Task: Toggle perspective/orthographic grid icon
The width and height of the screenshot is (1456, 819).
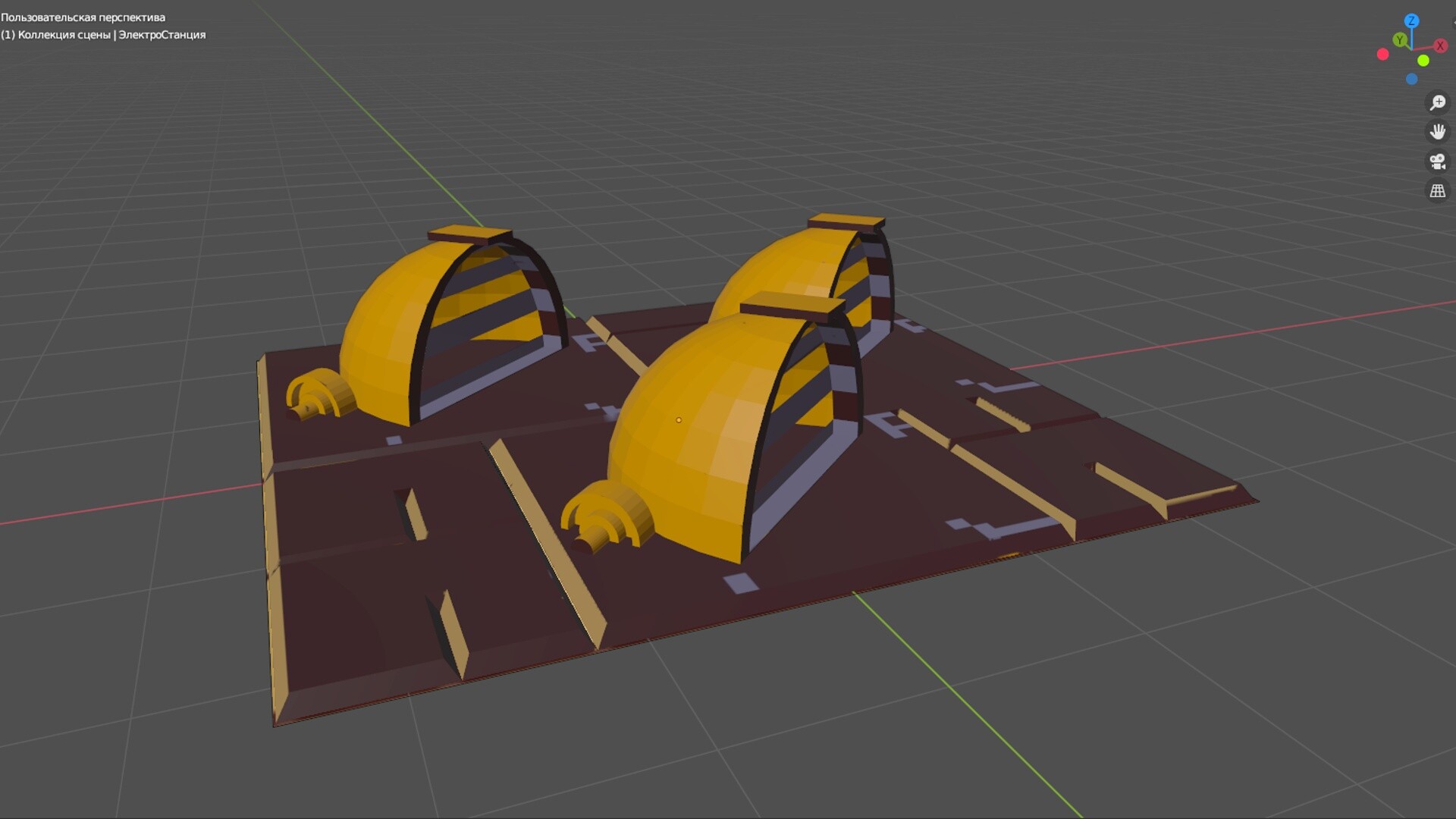Action: [x=1437, y=191]
